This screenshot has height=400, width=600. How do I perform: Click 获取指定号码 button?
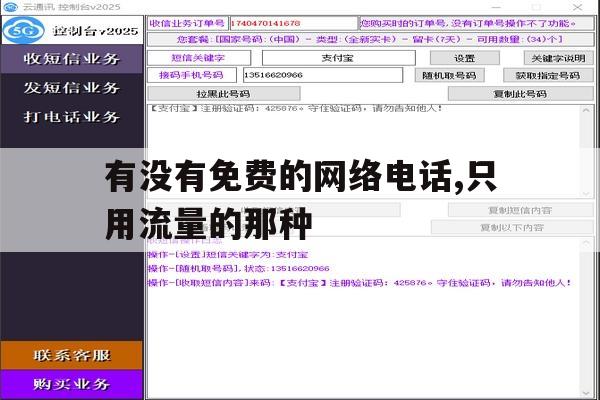(x=548, y=75)
